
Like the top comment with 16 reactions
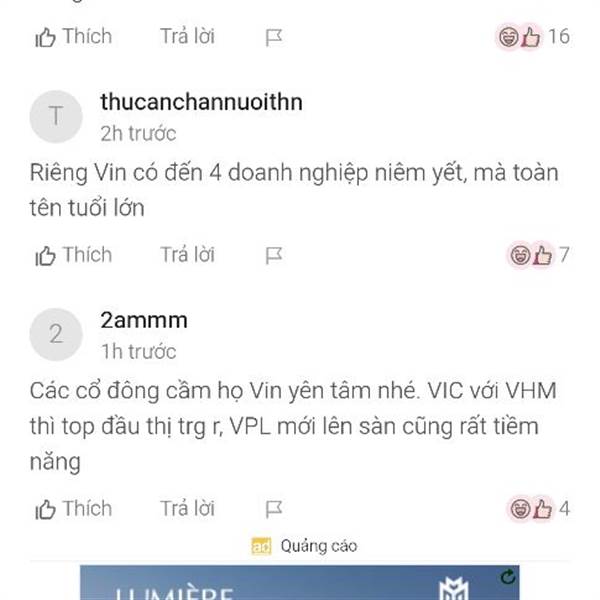coord(73,37)
